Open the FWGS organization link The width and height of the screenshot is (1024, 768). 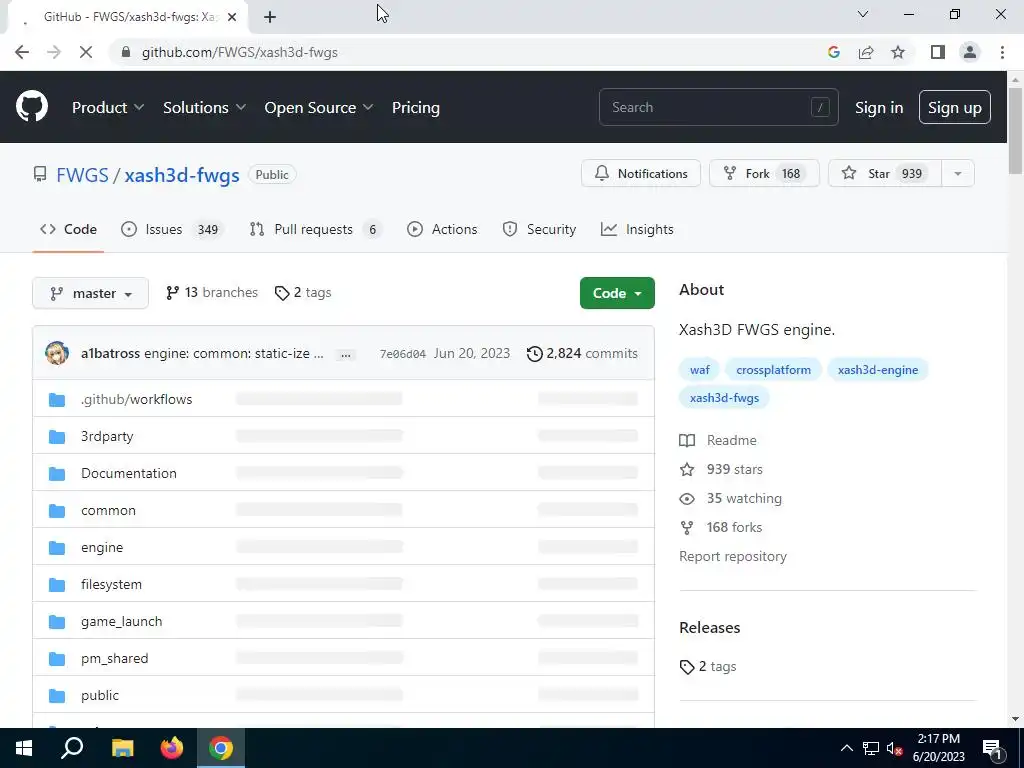coord(82,175)
